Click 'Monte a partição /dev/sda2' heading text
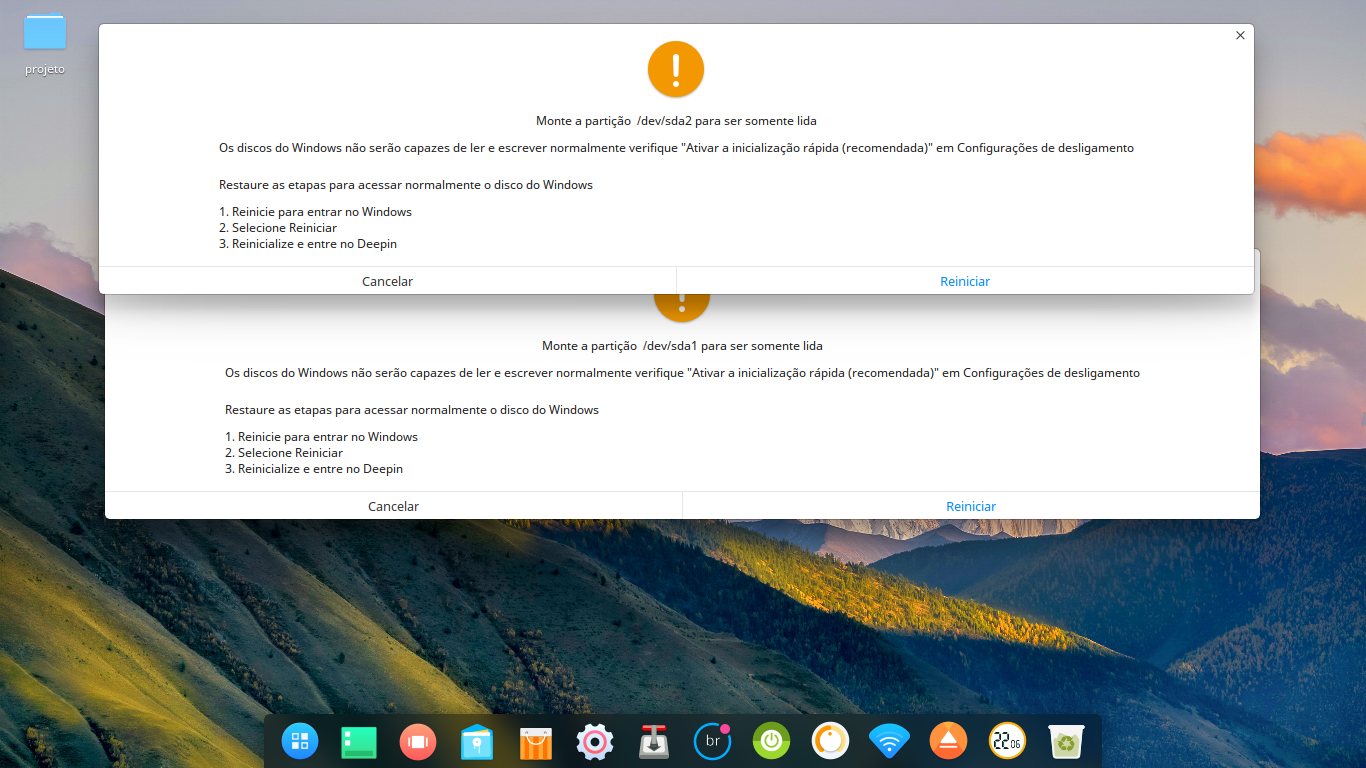The height and width of the screenshot is (768, 1366). coord(676,121)
